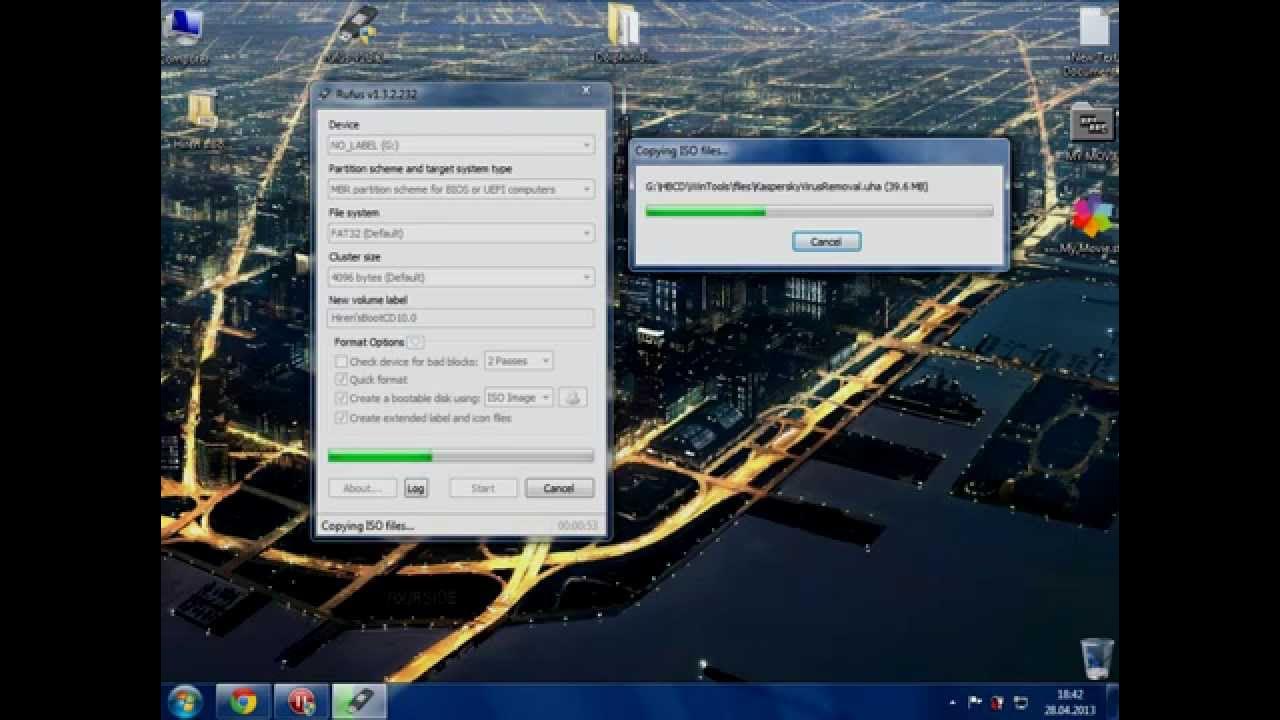Open the New Text Document desktop icon
Screen dimensions: 1280x720
point(1093,40)
